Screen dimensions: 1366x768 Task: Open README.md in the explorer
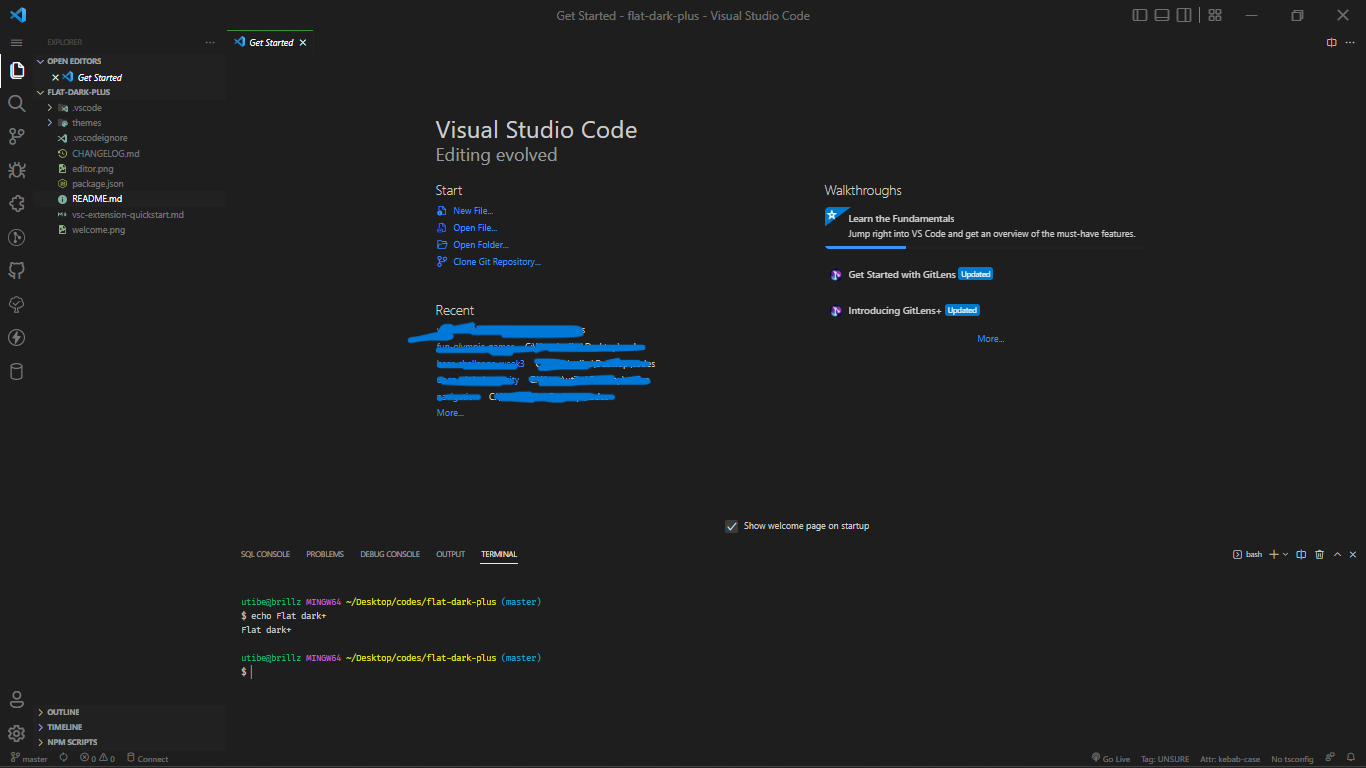(97, 199)
